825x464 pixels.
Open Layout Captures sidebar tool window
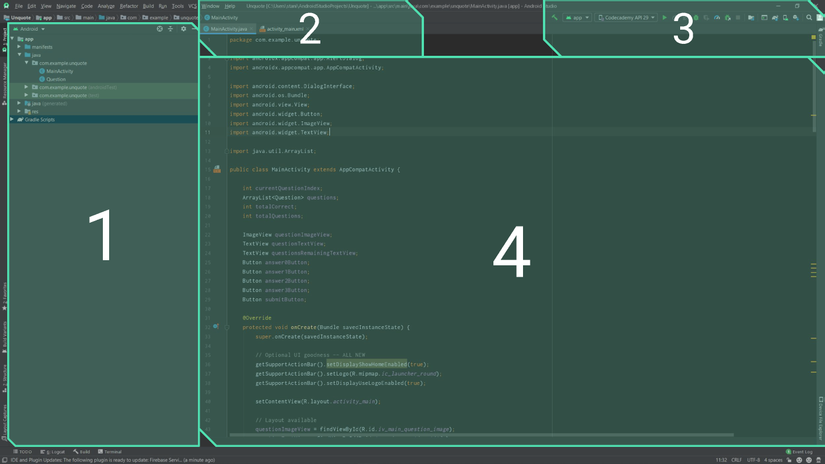4,421
